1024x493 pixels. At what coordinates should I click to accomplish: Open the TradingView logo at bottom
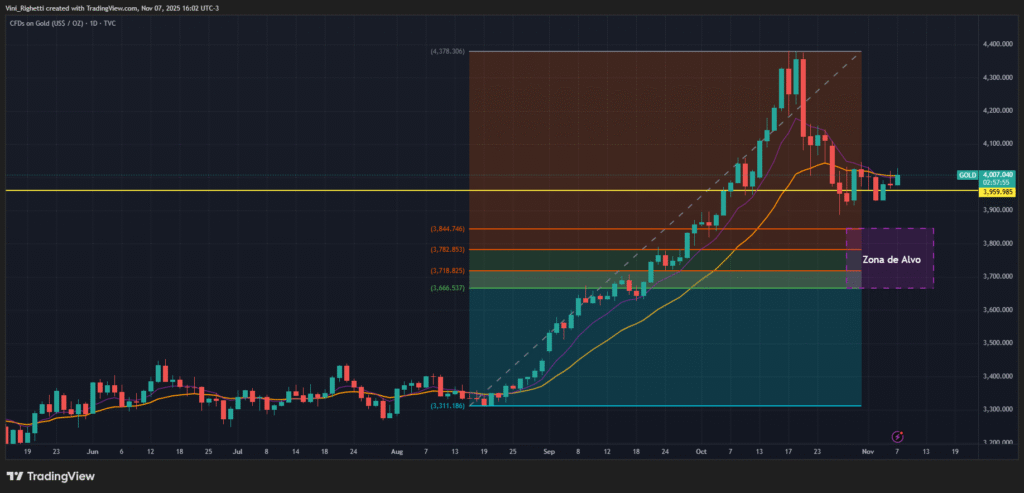pyautogui.click(x=50, y=476)
